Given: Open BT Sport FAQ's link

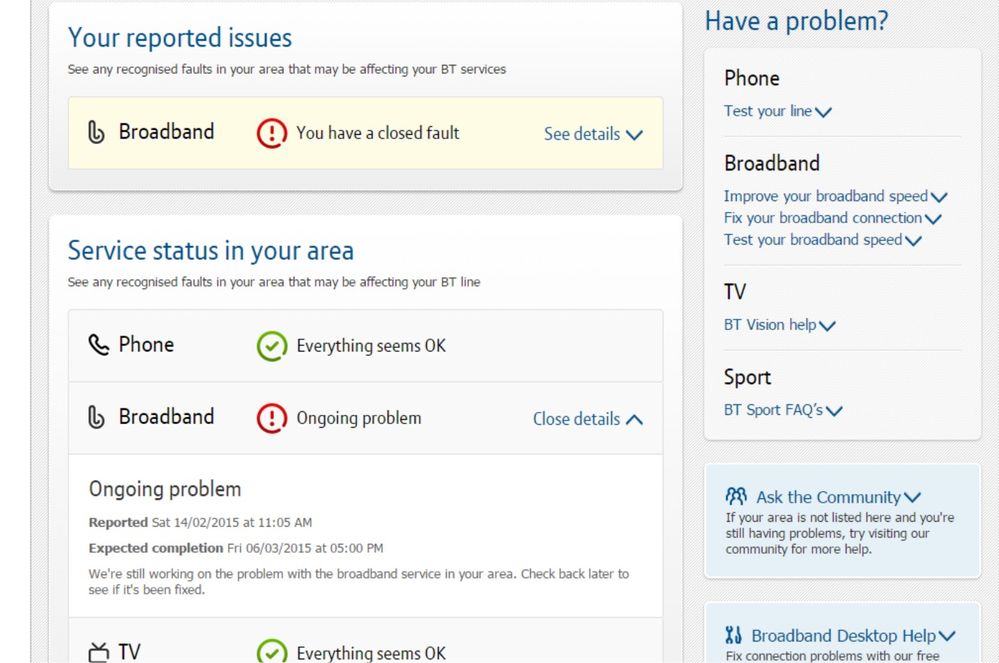Looking at the screenshot, I should (783, 410).
